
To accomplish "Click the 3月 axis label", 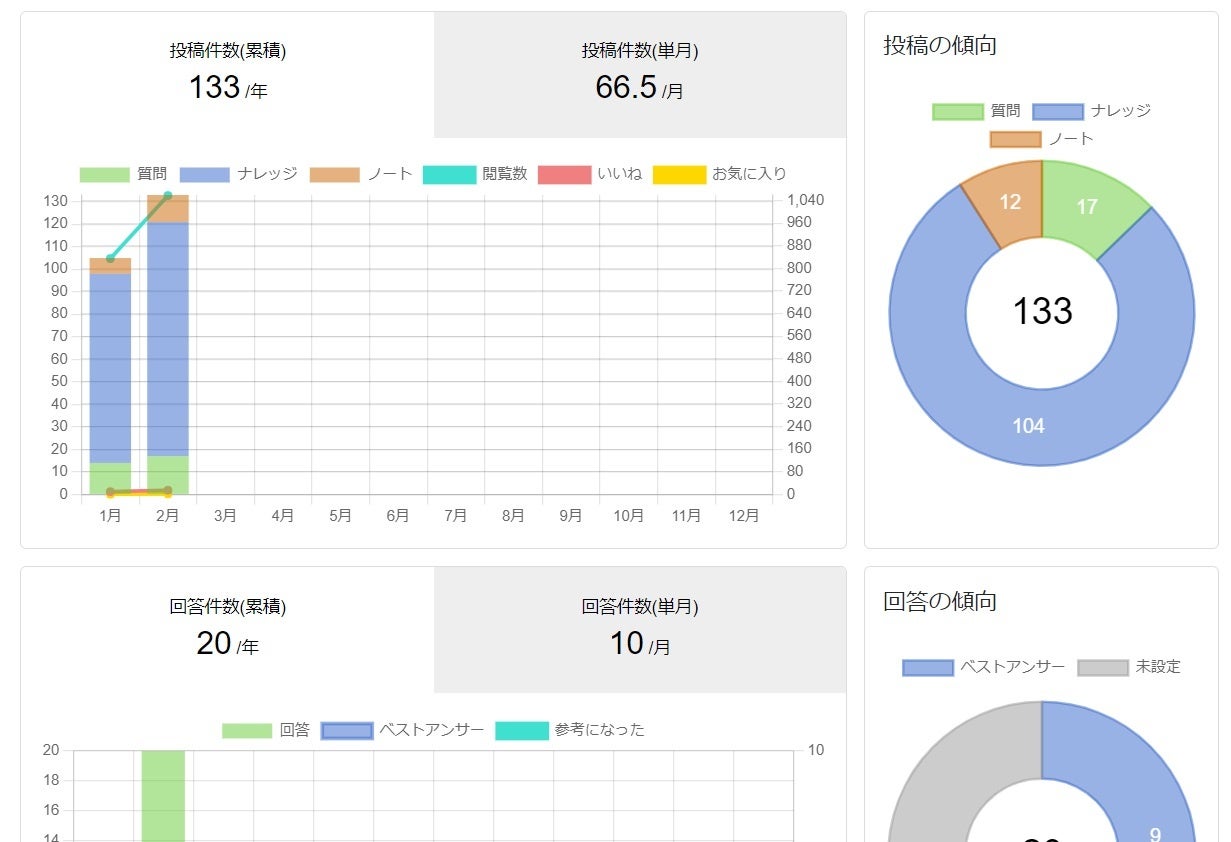I will (x=225, y=516).
